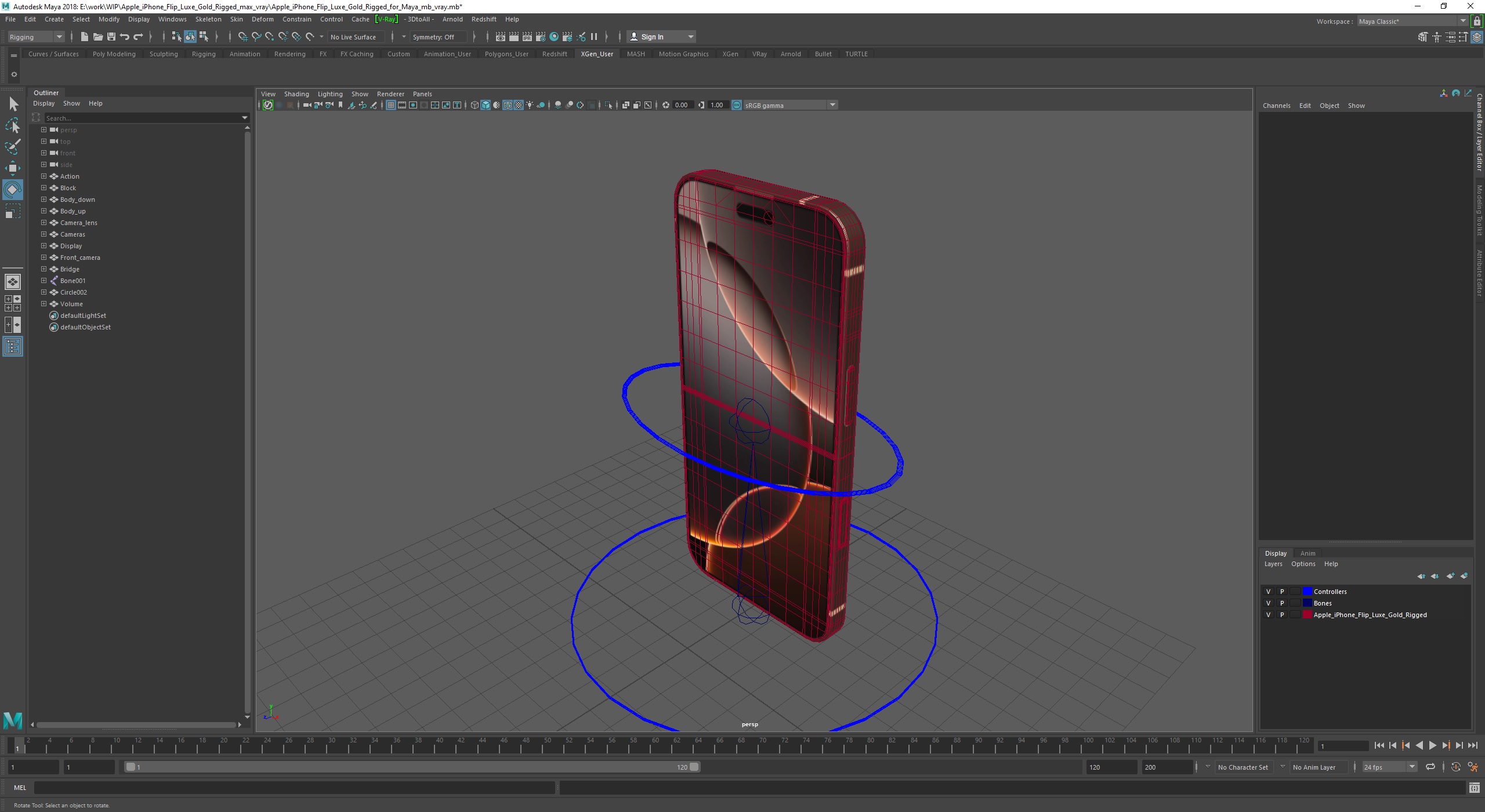The image size is (1485, 812).
Task: Open the Rigging menu set dropdown
Action: 35,37
